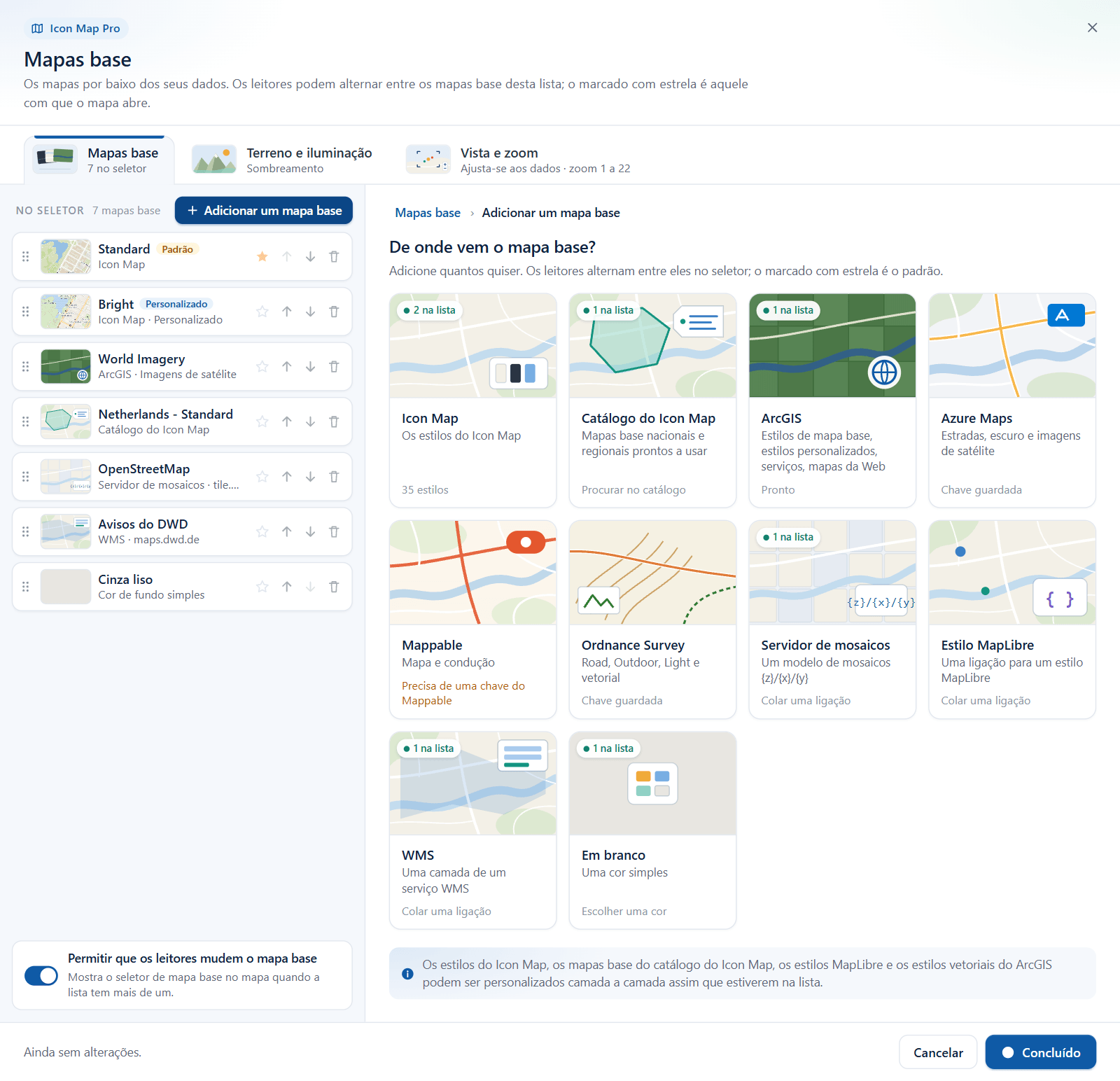Screen dimensions: 1120x1081
Task: Click Adicionar um mapa base button
Action: coord(264,211)
